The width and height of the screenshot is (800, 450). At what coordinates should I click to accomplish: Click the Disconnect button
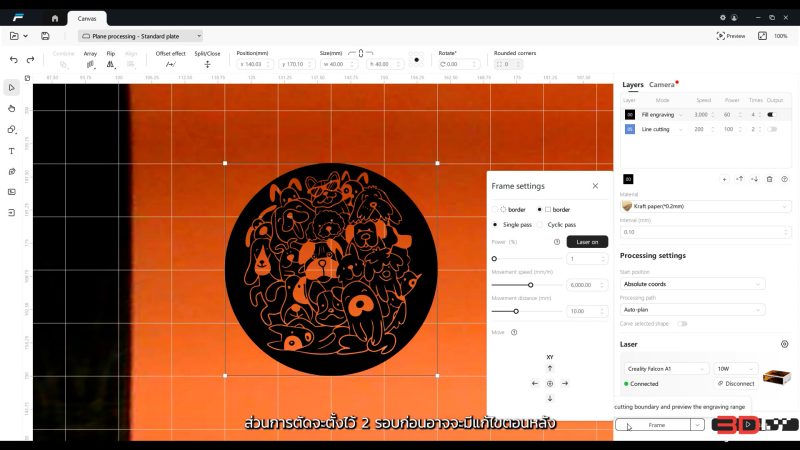(736, 384)
